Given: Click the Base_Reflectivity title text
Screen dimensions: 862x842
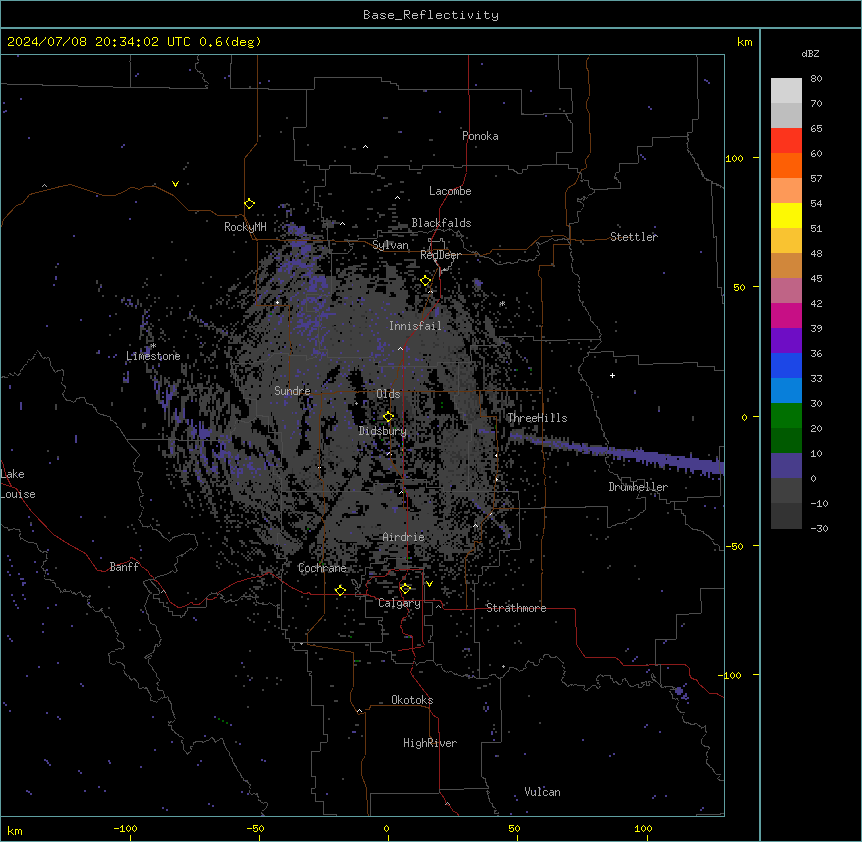Looking at the screenshot, I should (x=431, y=15).
